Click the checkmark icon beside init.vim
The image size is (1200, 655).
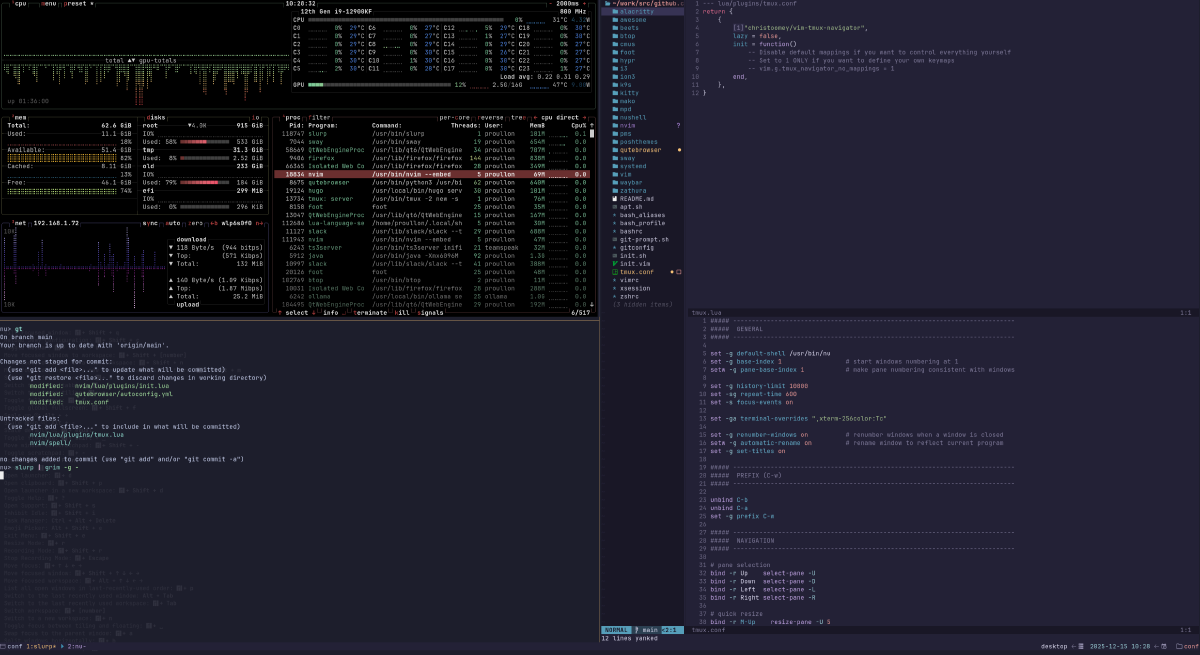point(615,264)
